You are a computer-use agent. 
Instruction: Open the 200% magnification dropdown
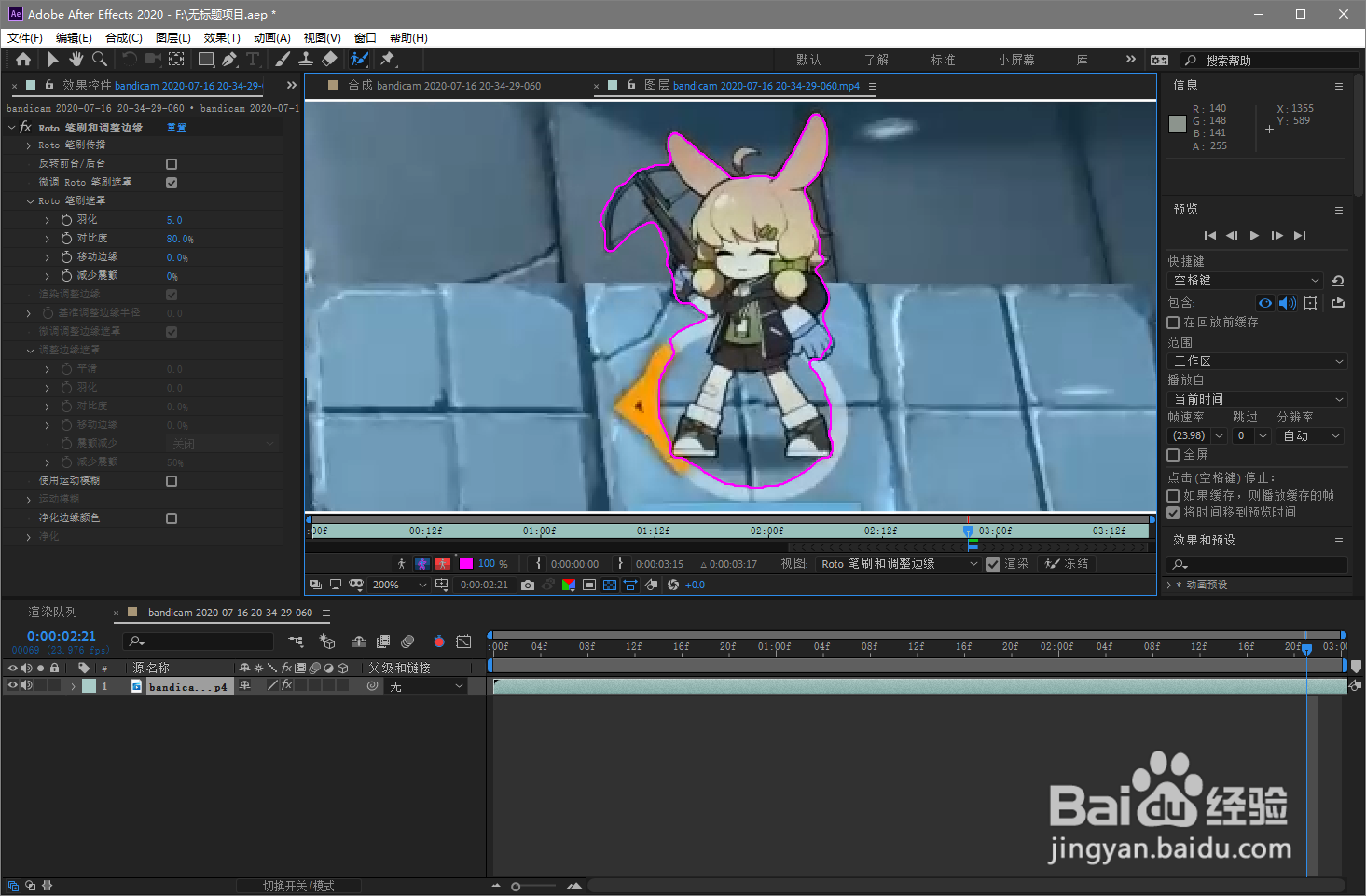[398, 585]
